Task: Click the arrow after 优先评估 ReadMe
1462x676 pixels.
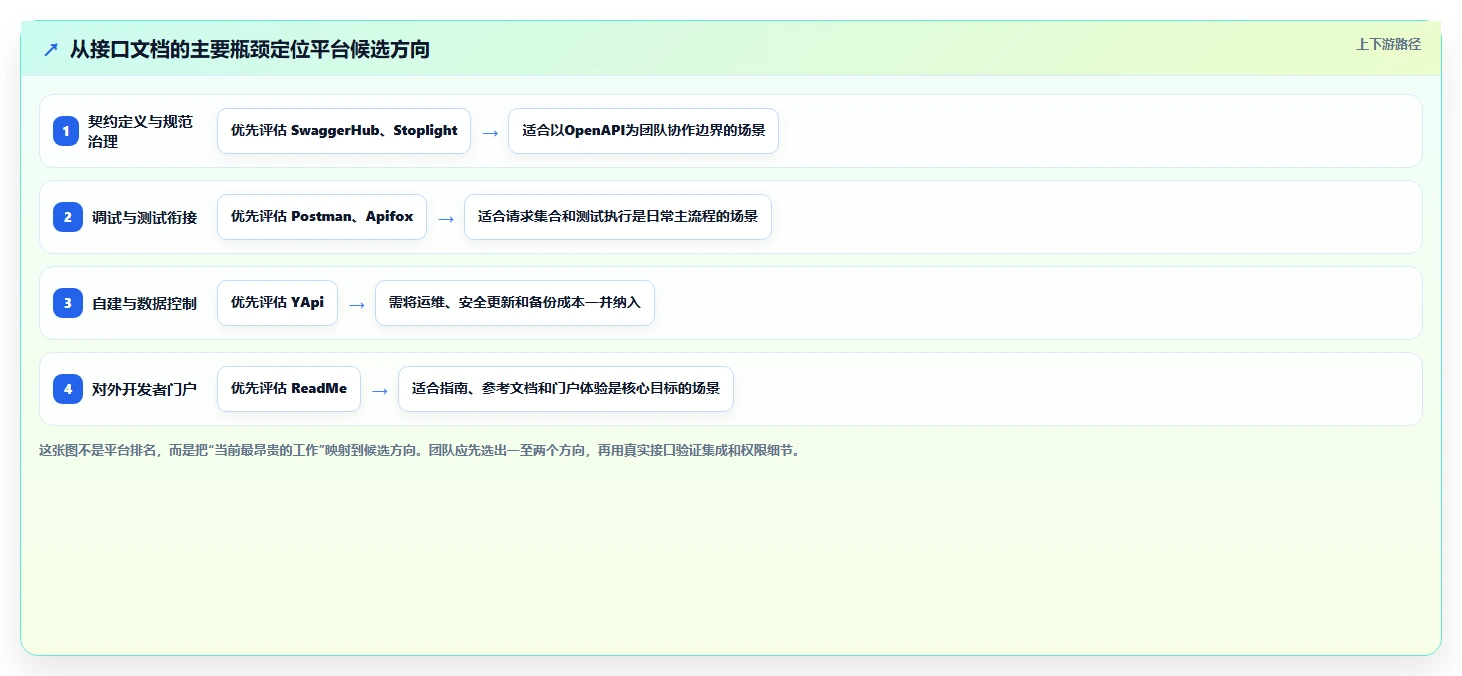Action: pos(380,390)
